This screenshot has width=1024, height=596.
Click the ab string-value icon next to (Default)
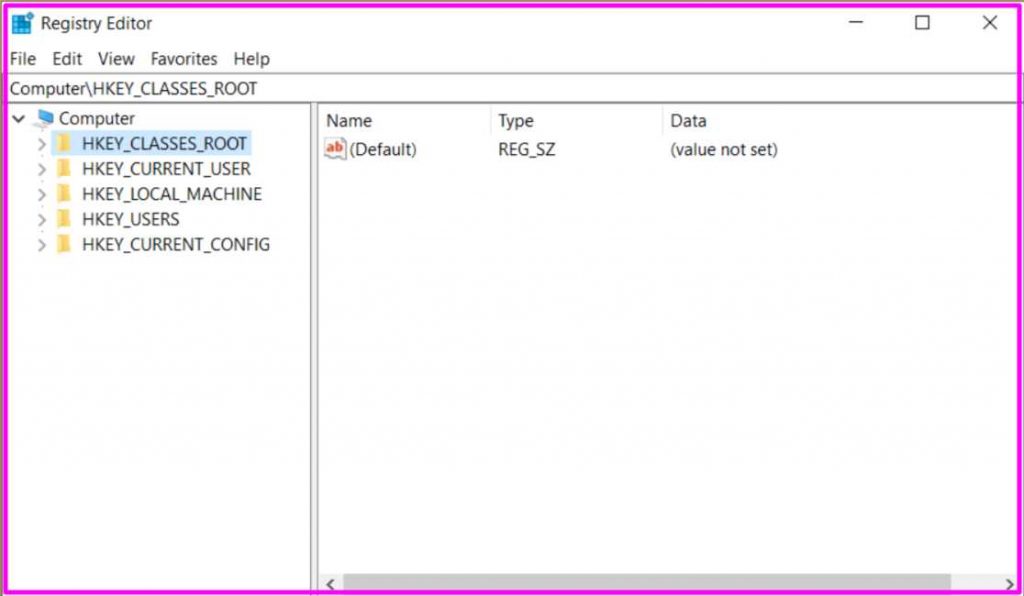pos(334,149)
